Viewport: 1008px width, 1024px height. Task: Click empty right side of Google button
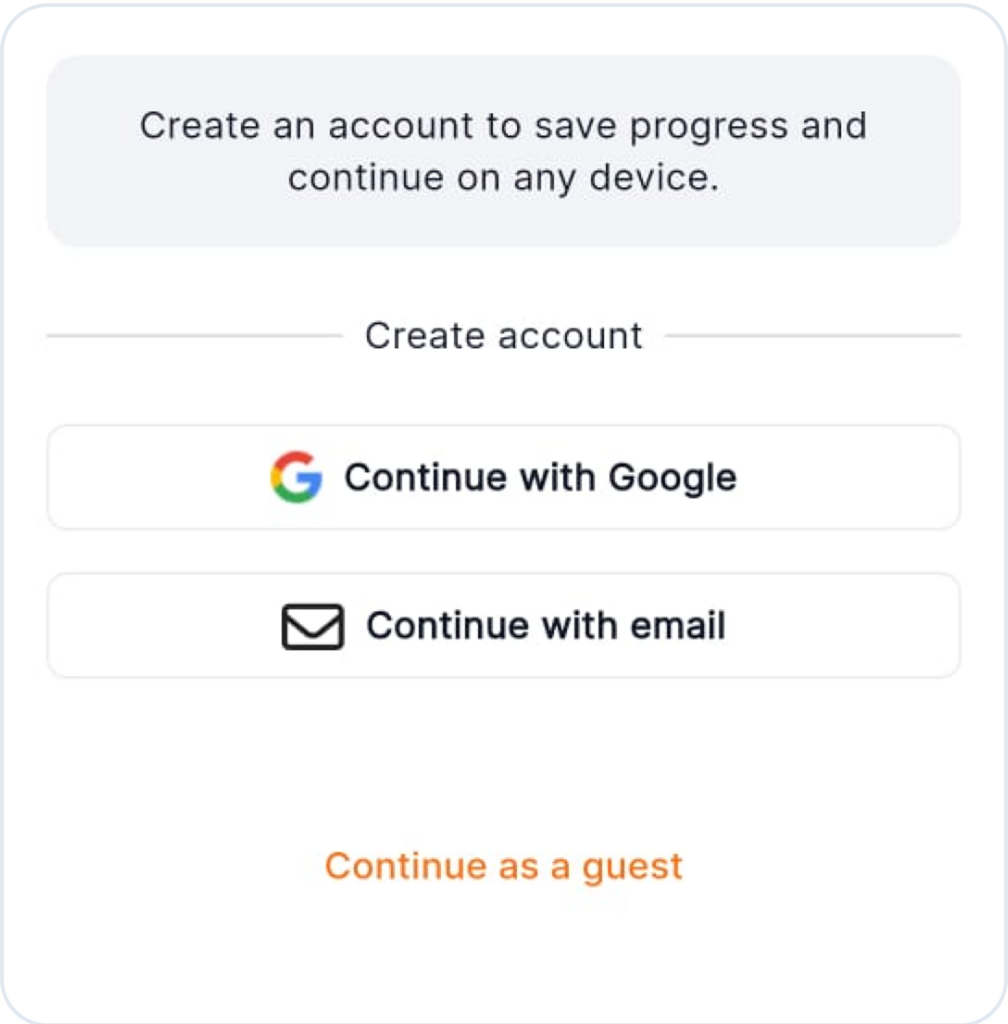[x=849, y=477]
